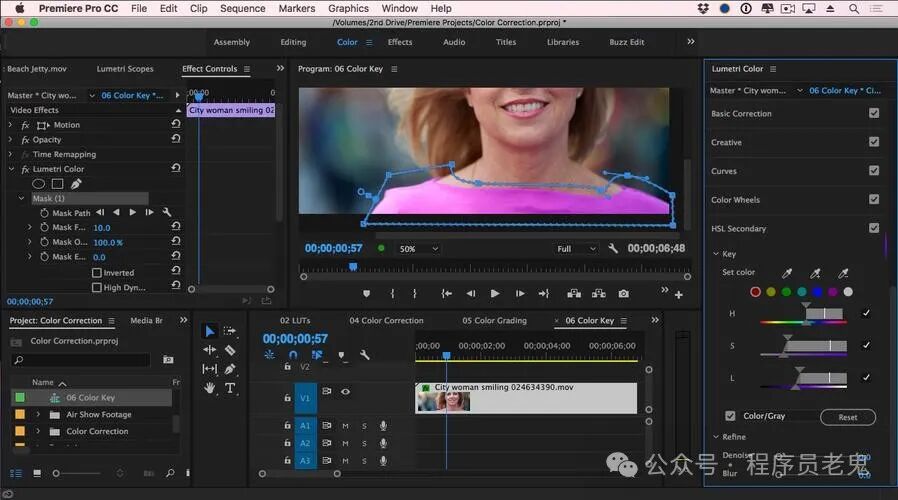Open the Markers menu
The width and height of the screenshot is (898, 500).
pos(297,9)
